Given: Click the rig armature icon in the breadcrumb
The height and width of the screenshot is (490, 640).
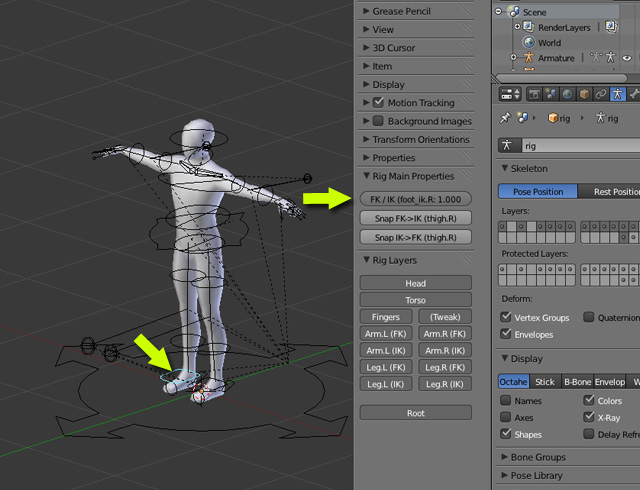Looking at the screenshot, I should pos(600,118).
